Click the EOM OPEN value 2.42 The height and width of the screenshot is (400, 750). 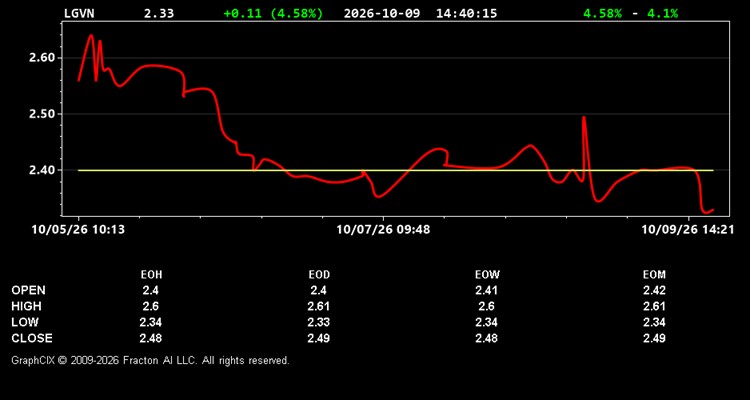(x=654, y=290)
